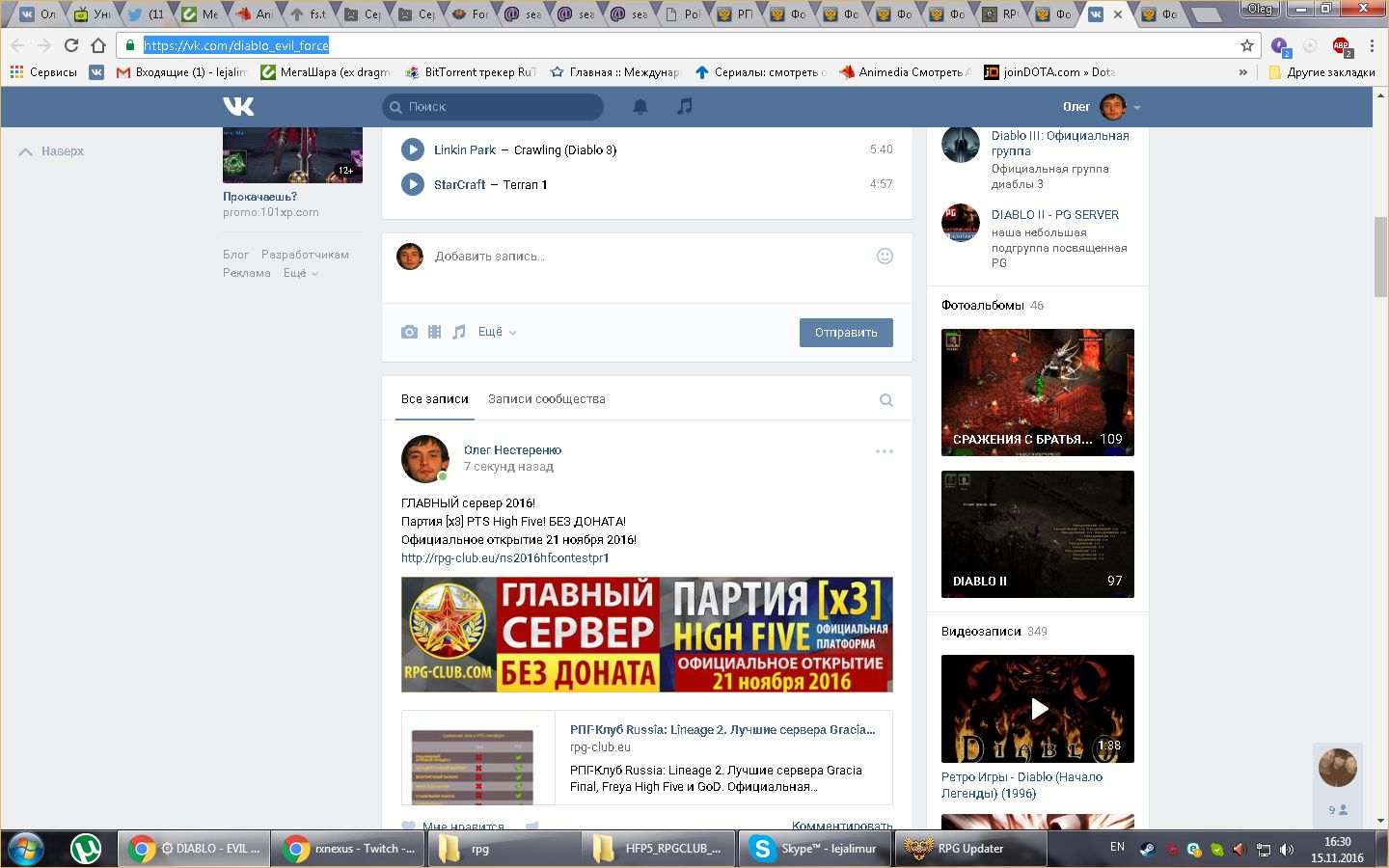Reload the page

coord(71,45)
